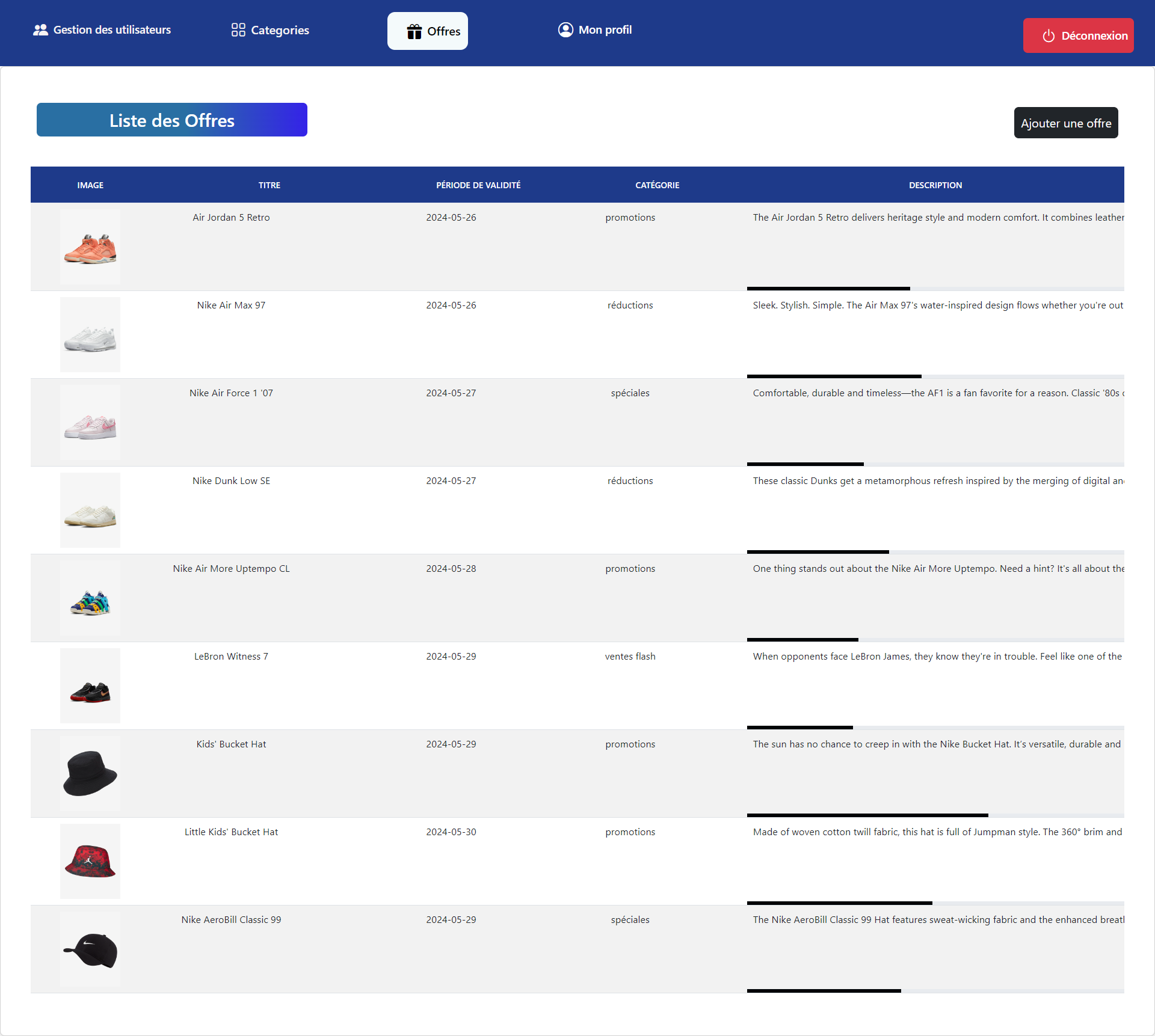The height and width of the screenshot is (1036, 1155).
Task: Click the DESCRIPTION column header
Action: [935, 185]
